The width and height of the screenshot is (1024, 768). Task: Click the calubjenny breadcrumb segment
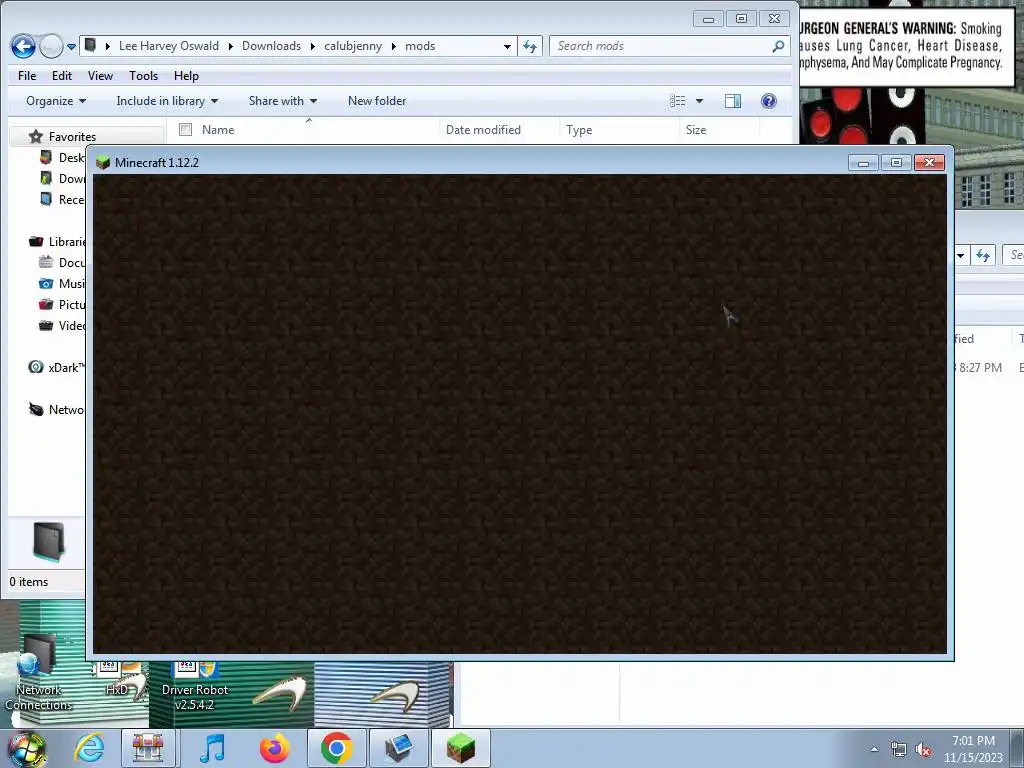353,46
